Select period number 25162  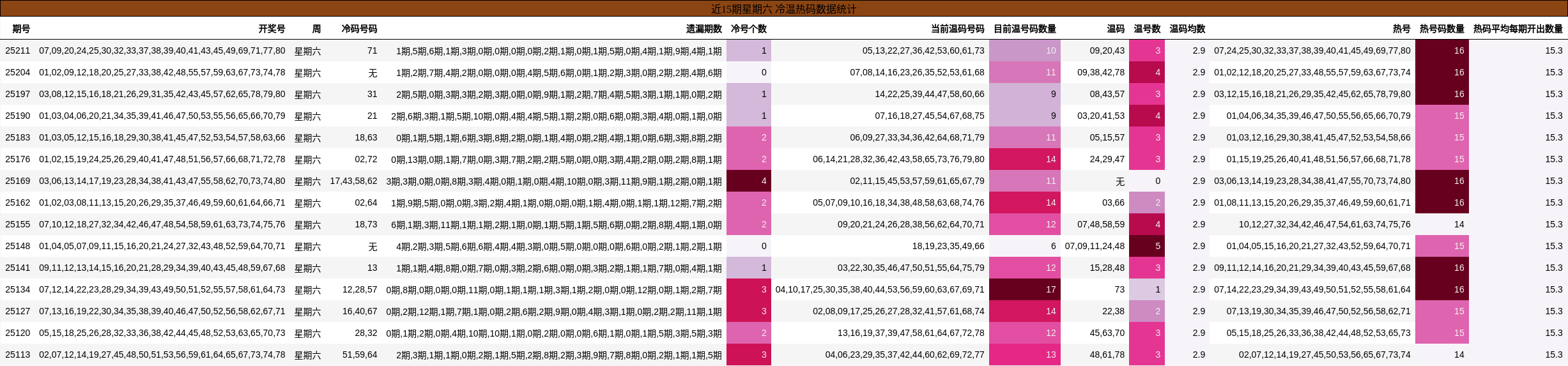18,202
